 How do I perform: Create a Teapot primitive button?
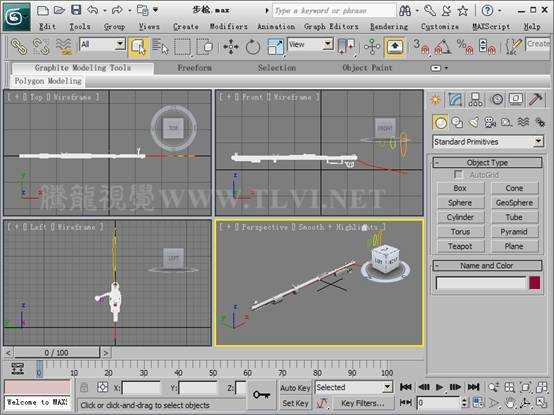coord(460,246)
